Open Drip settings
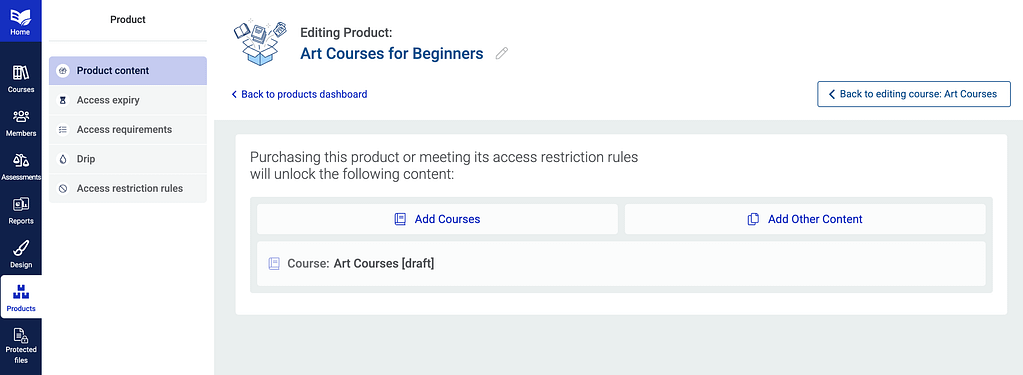The width and height of the screenshot is (1023, 375). tap(128, 159)
